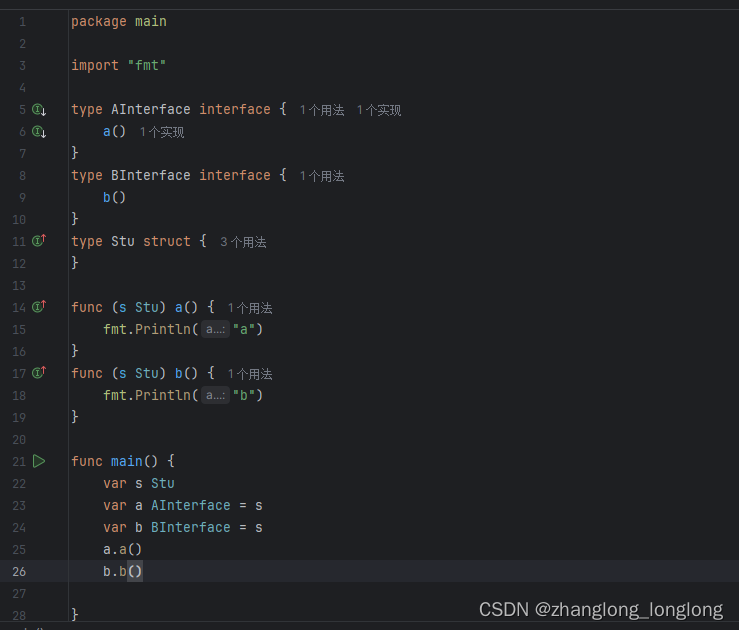Click the BInterface name in its type declaration
Screen dimensions: 739x630
click(x=151, y=175)
